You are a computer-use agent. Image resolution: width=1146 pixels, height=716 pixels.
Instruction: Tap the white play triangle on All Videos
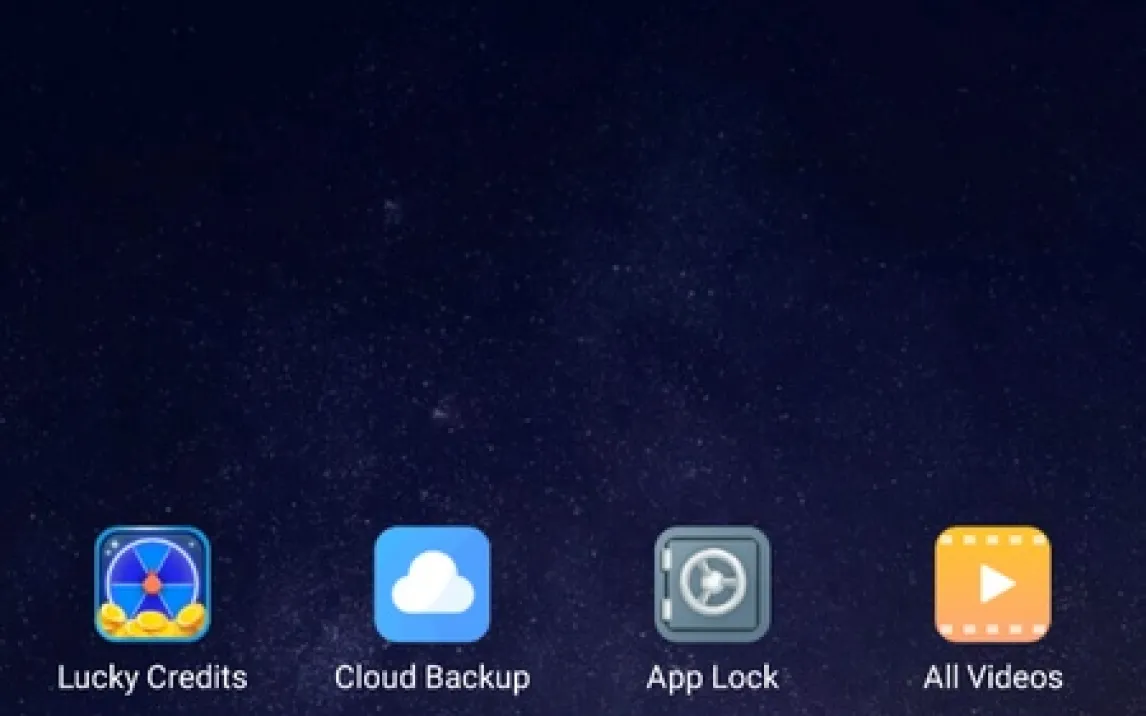tap(995, 584)
